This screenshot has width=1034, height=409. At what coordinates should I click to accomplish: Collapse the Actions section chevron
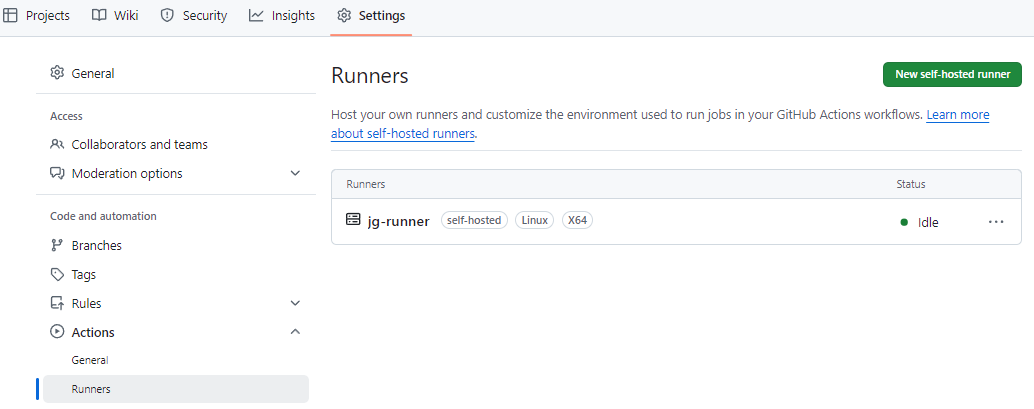pos(295,331)
